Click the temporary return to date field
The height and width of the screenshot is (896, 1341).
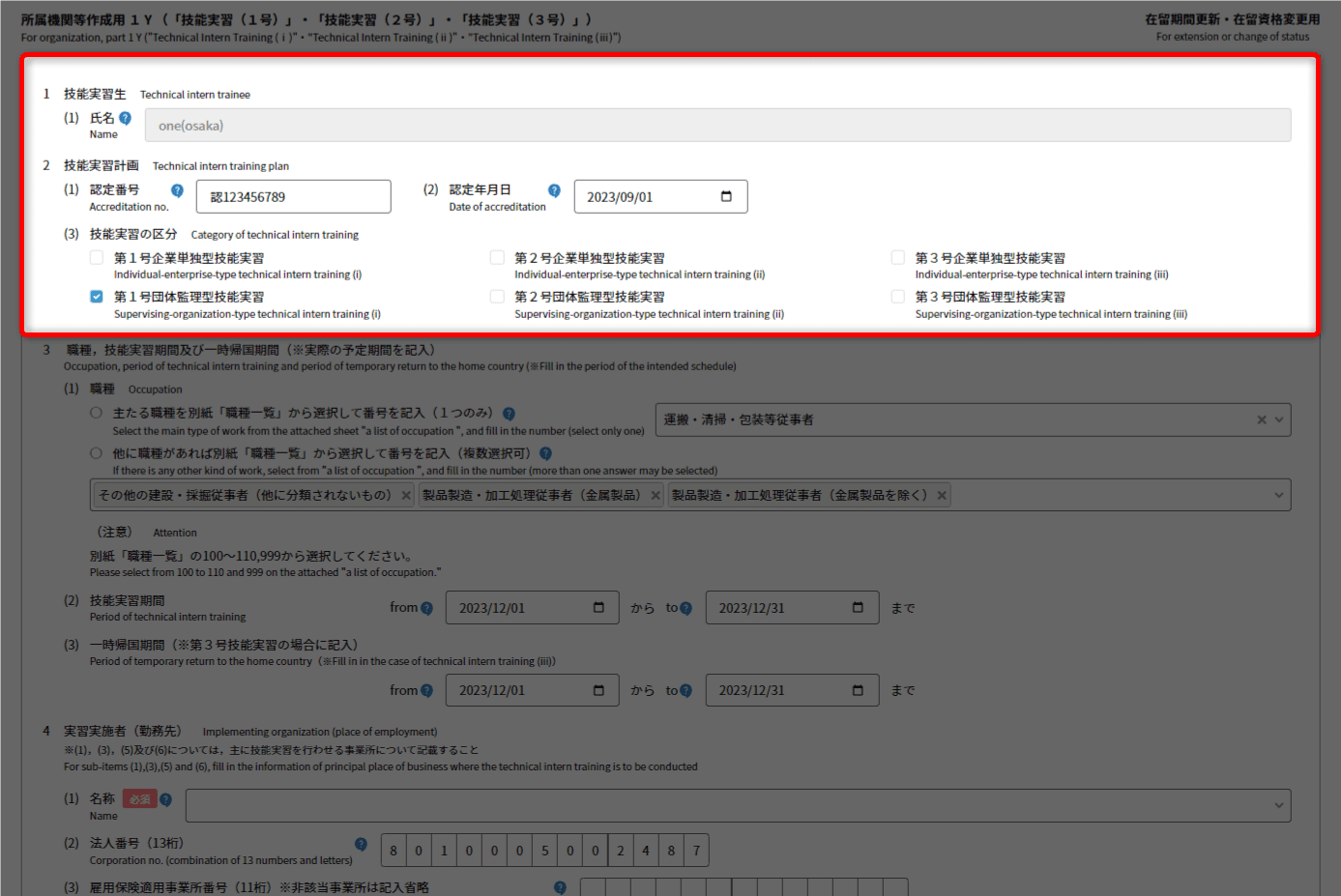(x=778, y=690)
